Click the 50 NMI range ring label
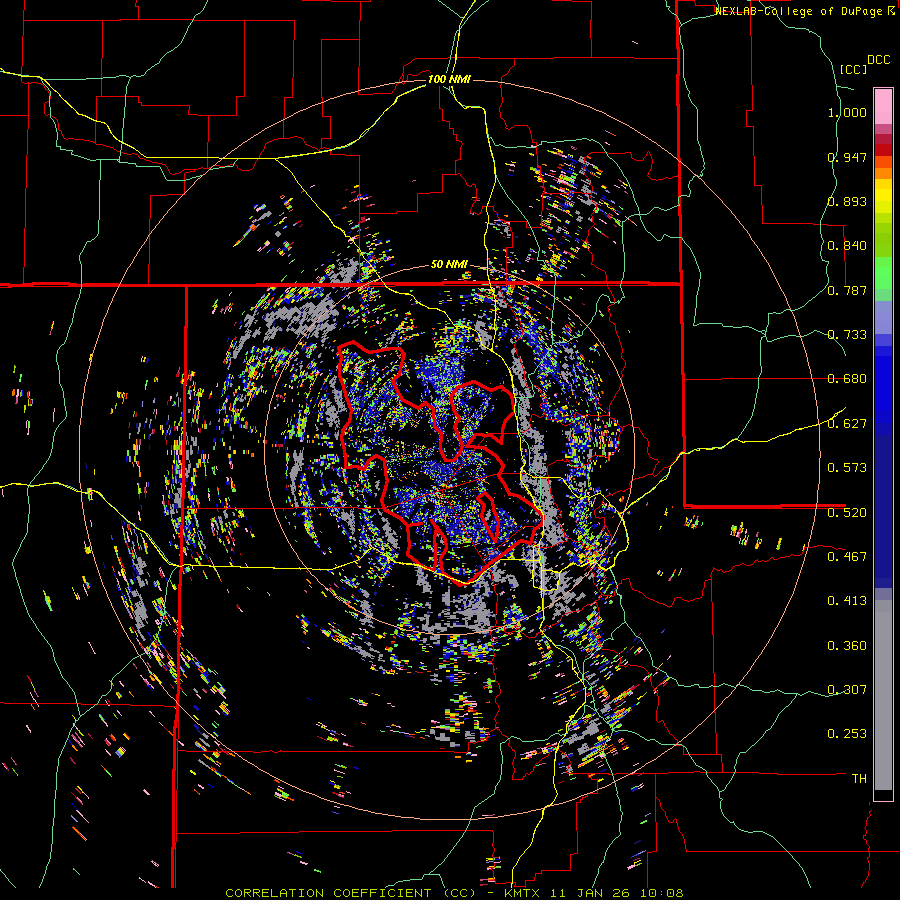This screenshot has width=900, height=900. pyautogui.click(x=449, y=265)
